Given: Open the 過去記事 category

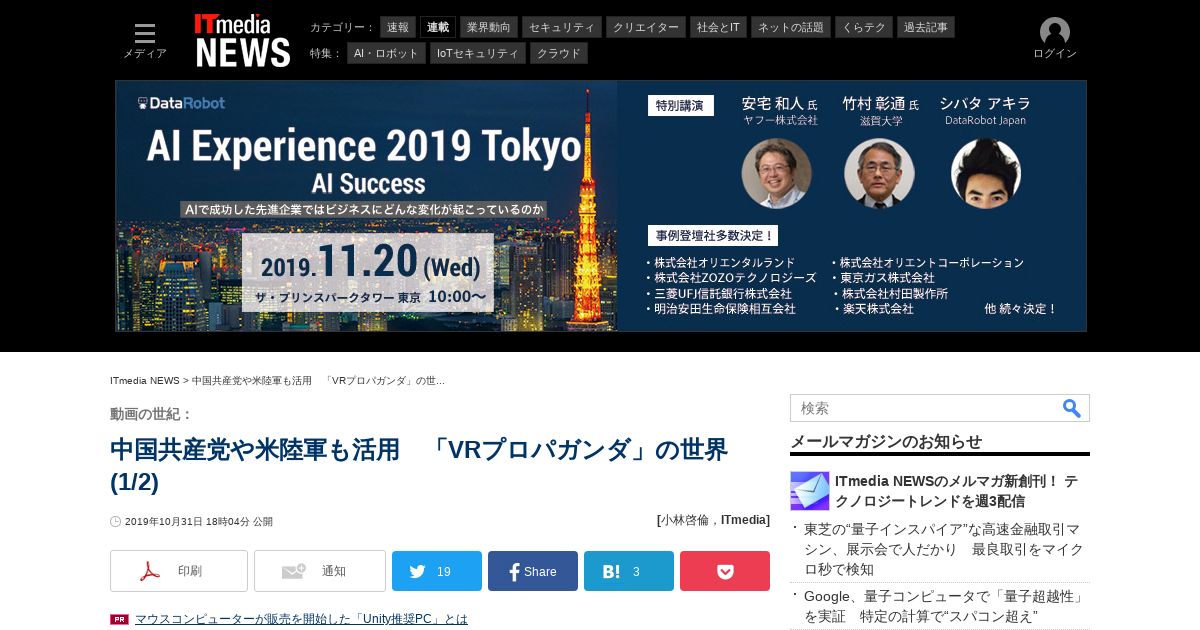Looking at the screenshot, I should pos(926,27).
